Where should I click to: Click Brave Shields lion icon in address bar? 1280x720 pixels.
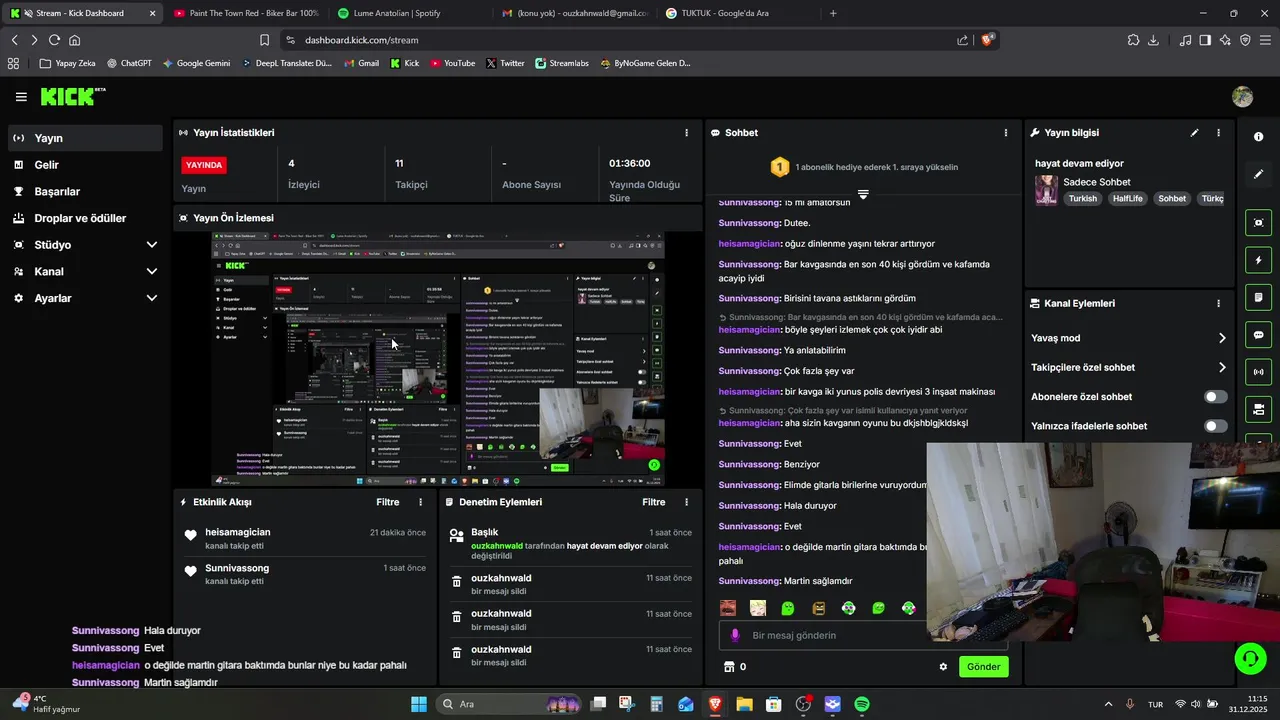988,40
